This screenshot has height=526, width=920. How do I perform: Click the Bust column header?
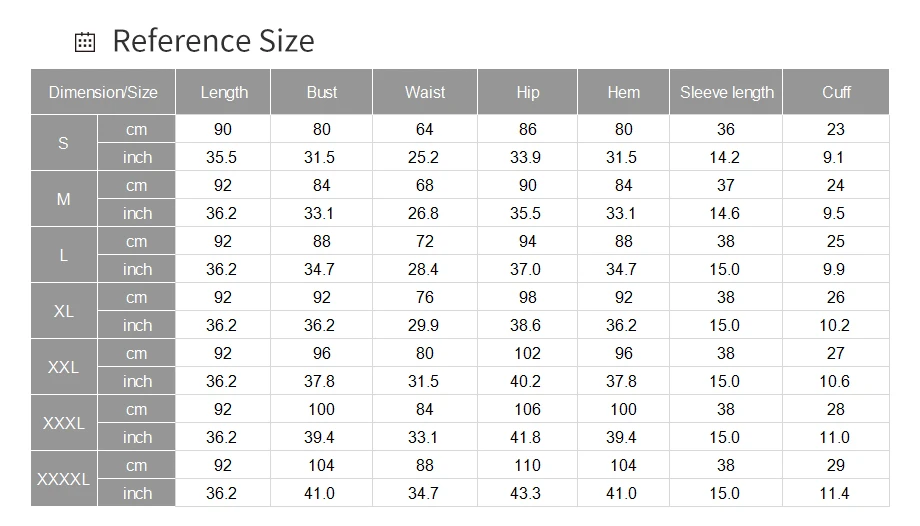tap(322, 92)
